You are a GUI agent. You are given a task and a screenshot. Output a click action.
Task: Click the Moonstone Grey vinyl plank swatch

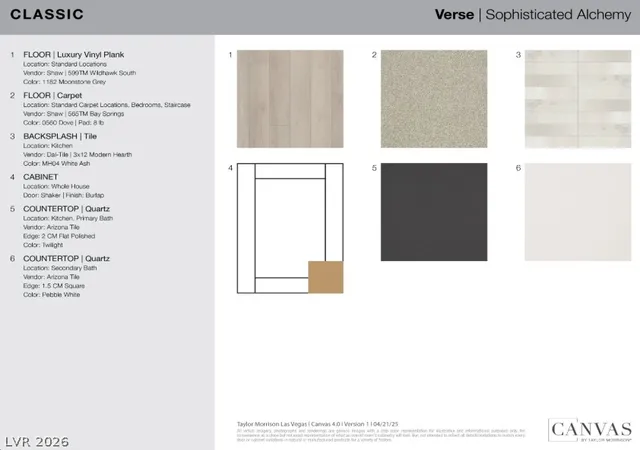(290, 99)
